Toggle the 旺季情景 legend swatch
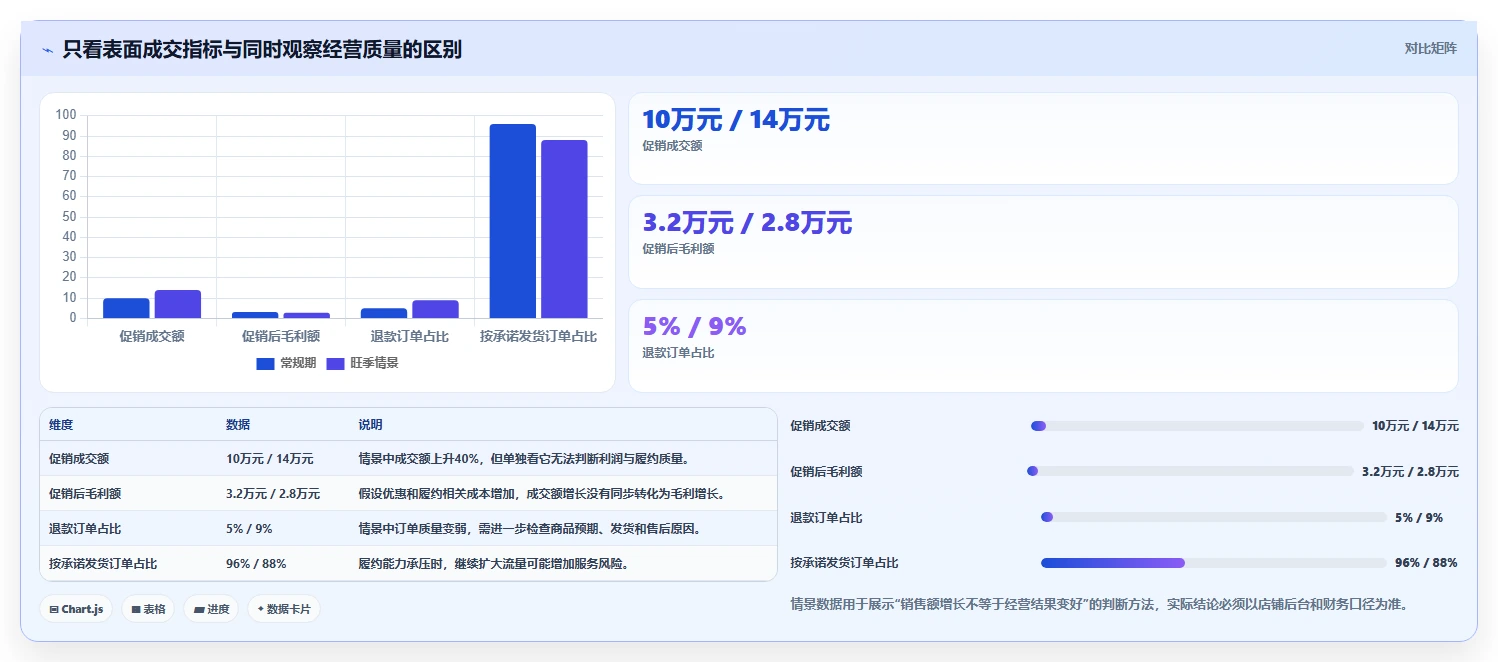Viewport: 1498px width, 662px height. (335, 363)
